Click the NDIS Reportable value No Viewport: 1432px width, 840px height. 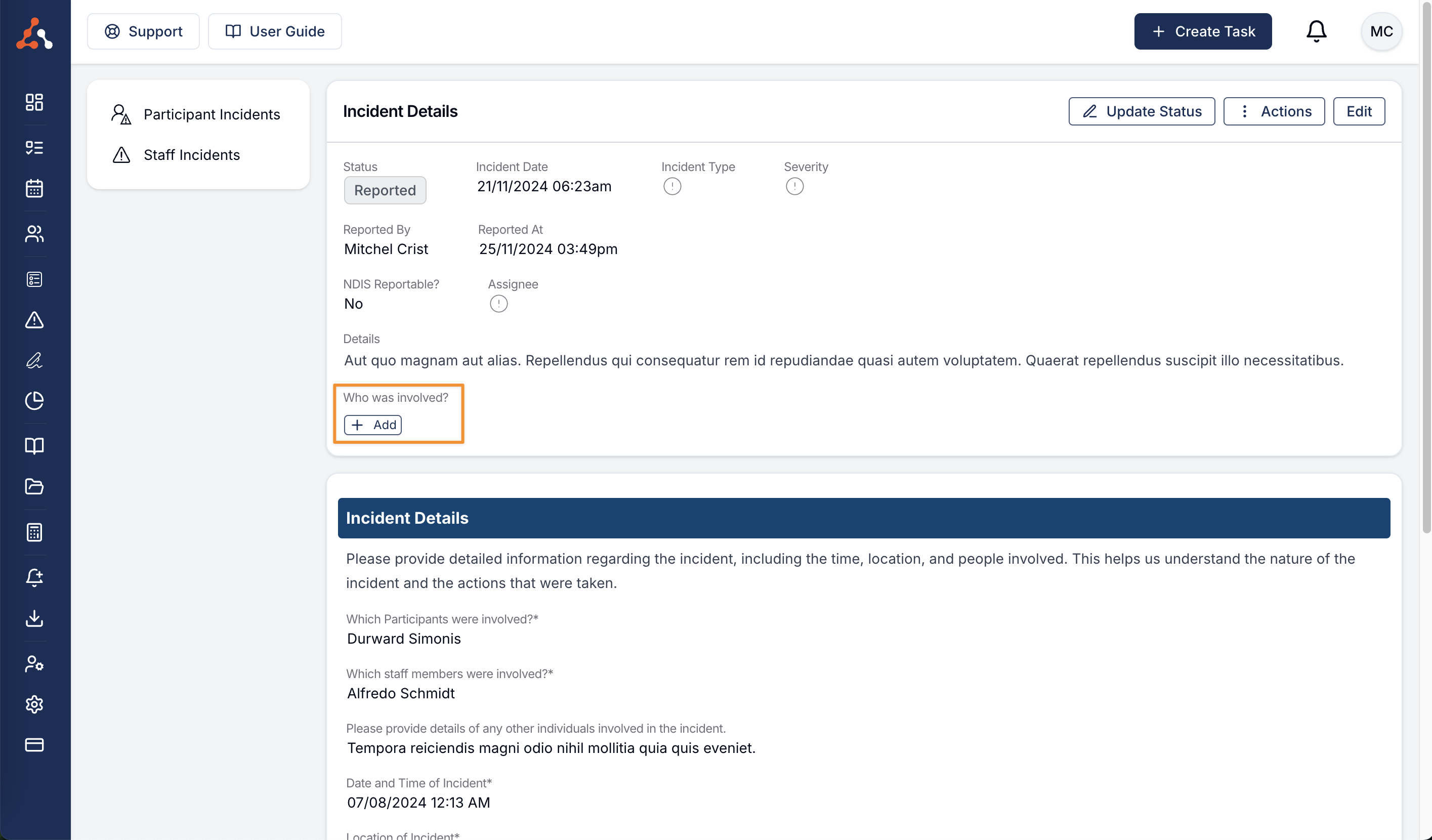tap(353, 304)
